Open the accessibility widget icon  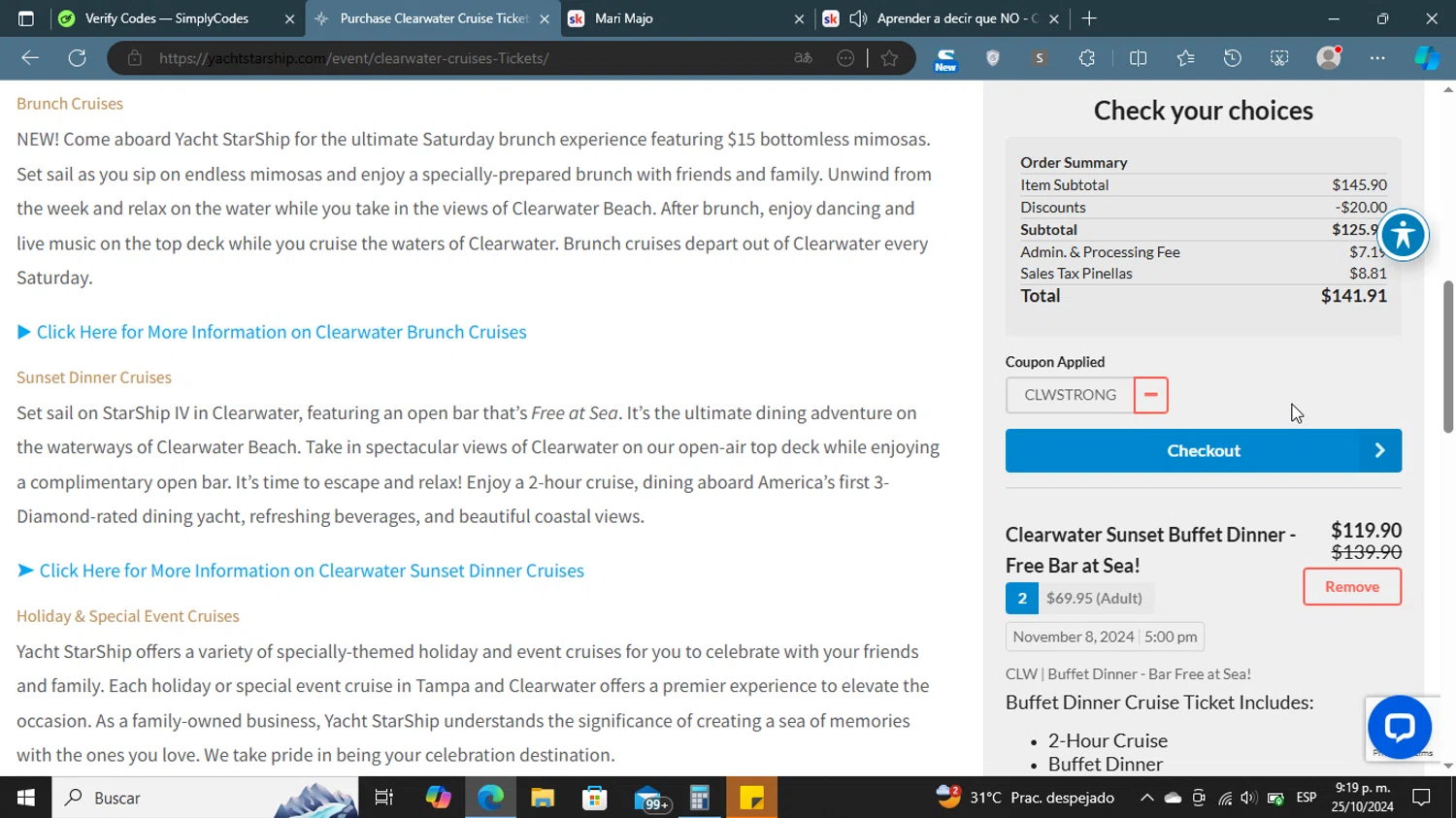pyautogui.click(x=1403, y=235)
